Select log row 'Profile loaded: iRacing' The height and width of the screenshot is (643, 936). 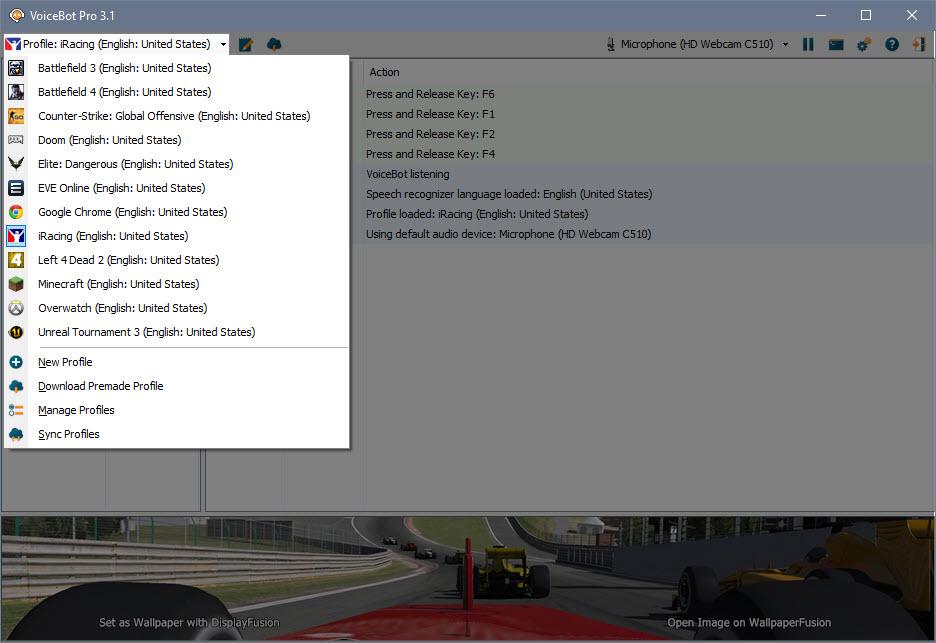click(647, 214)
